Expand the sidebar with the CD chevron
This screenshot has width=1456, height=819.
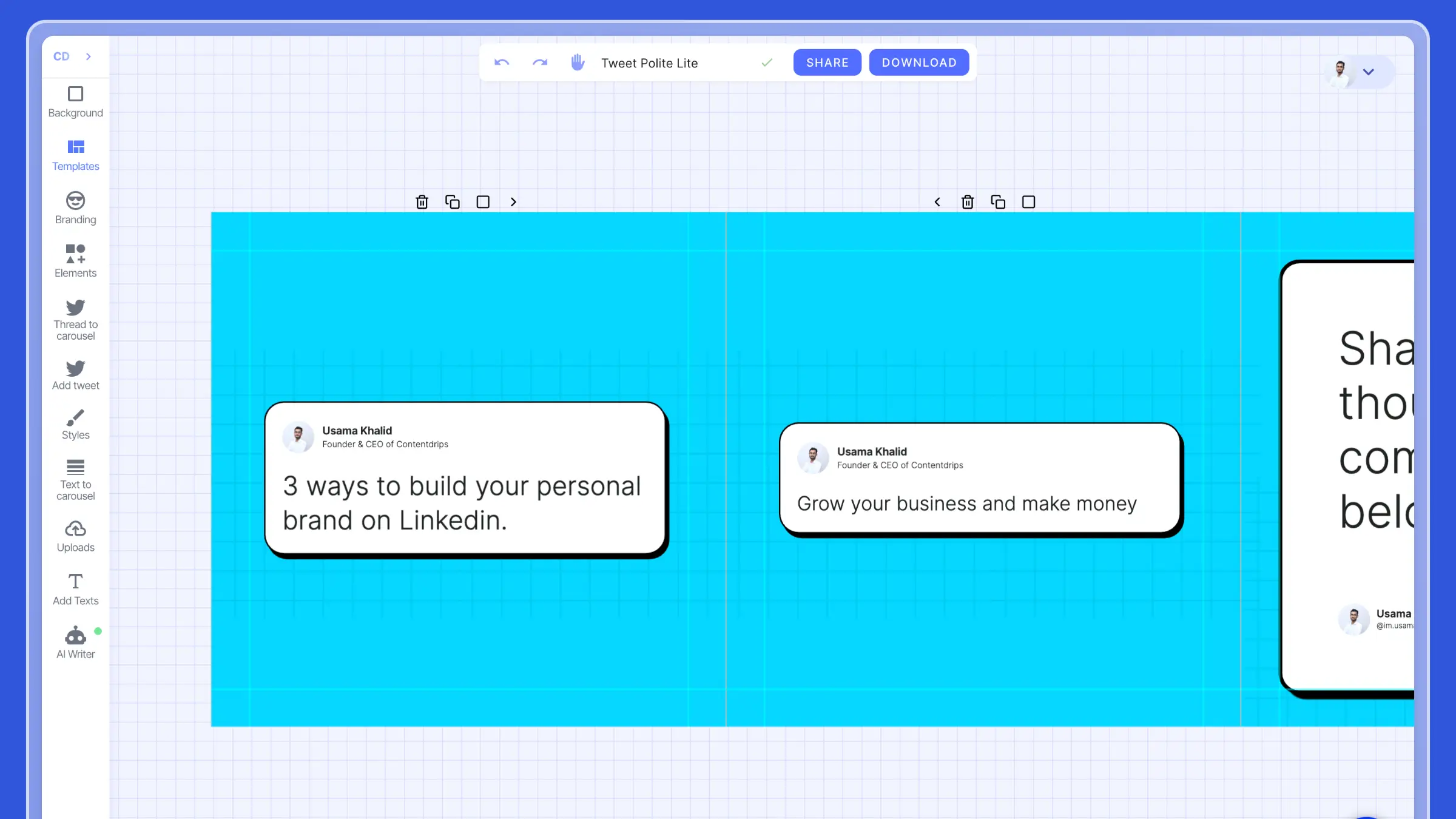click(89, 56)
